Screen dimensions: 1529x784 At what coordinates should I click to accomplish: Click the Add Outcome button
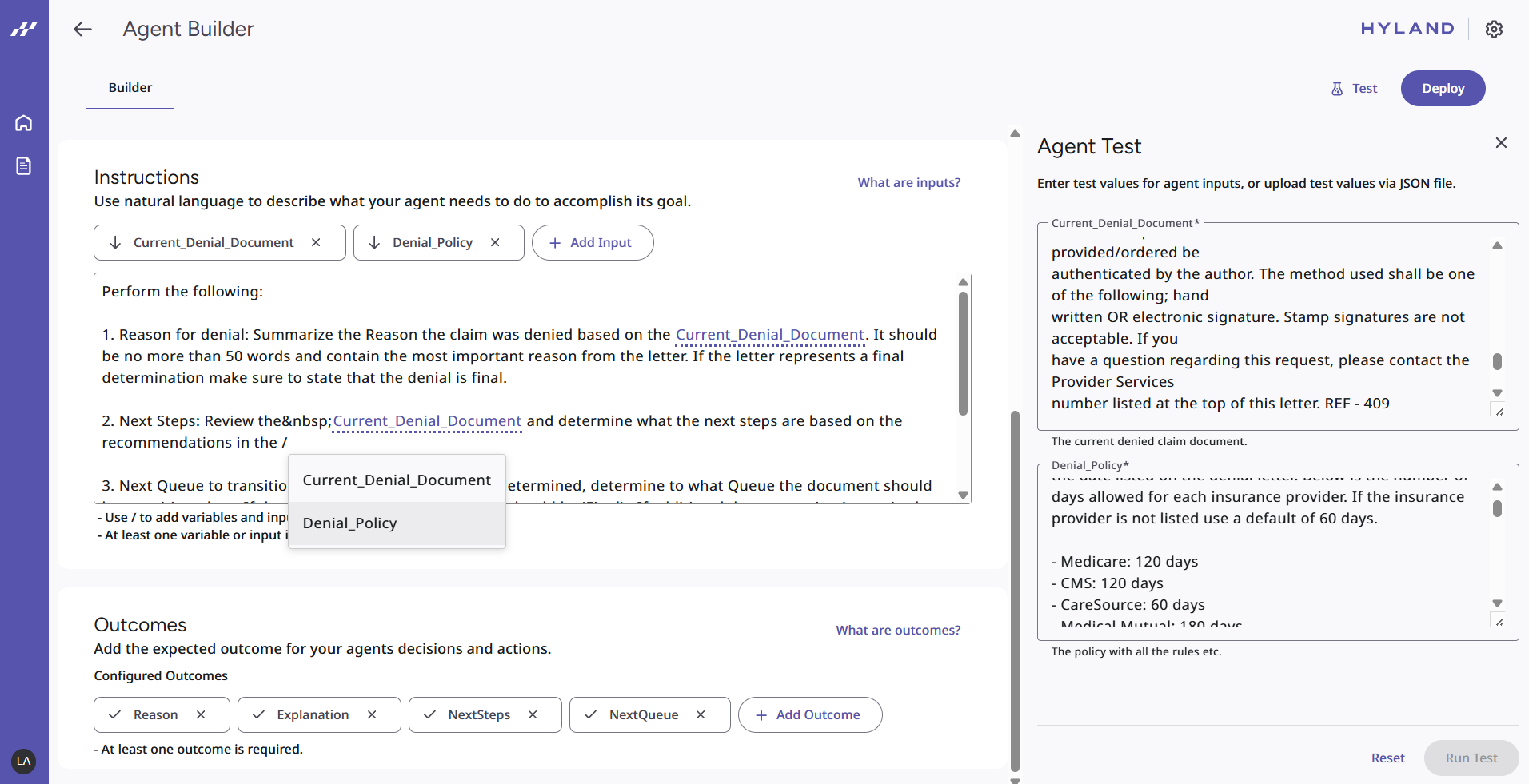[809, 715]
